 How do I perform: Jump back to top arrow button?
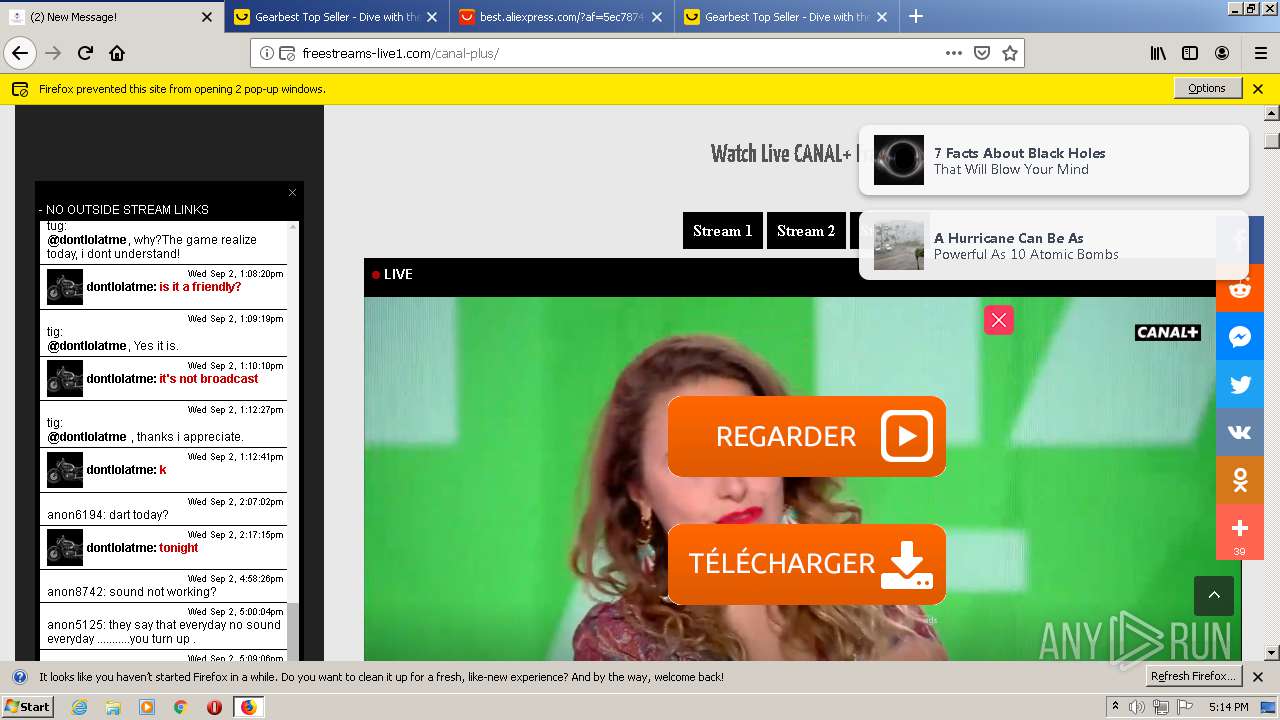click(x=1214, y=596)
